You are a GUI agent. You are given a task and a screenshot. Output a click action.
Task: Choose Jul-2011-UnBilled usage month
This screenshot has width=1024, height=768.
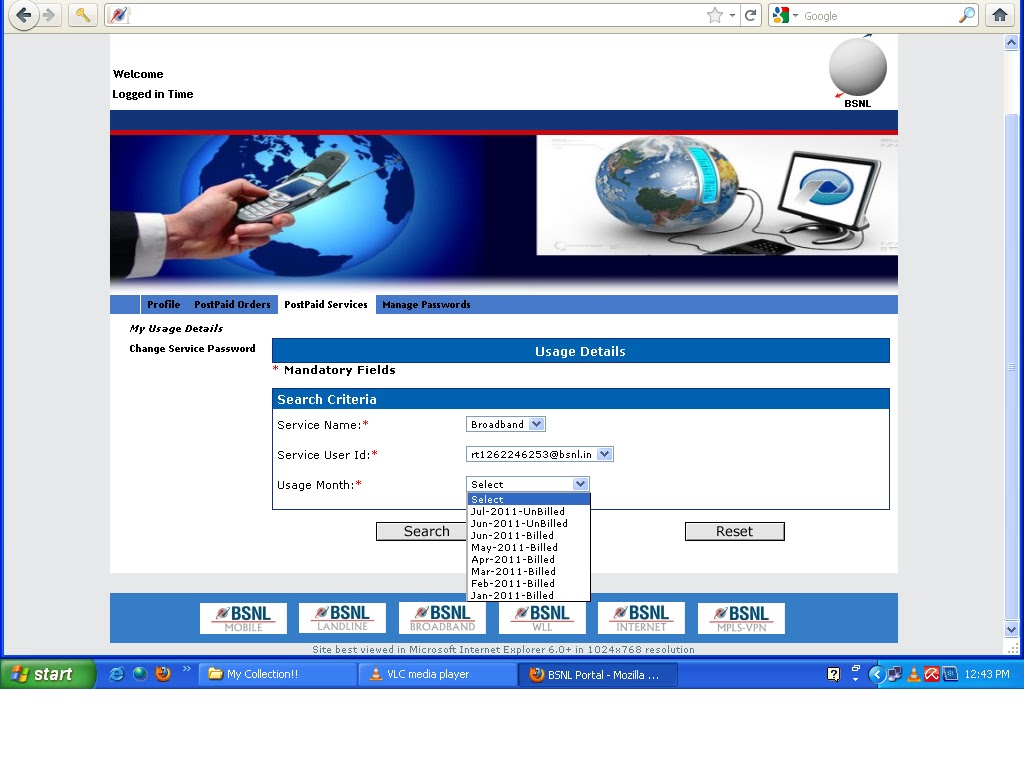coord(529,511)
